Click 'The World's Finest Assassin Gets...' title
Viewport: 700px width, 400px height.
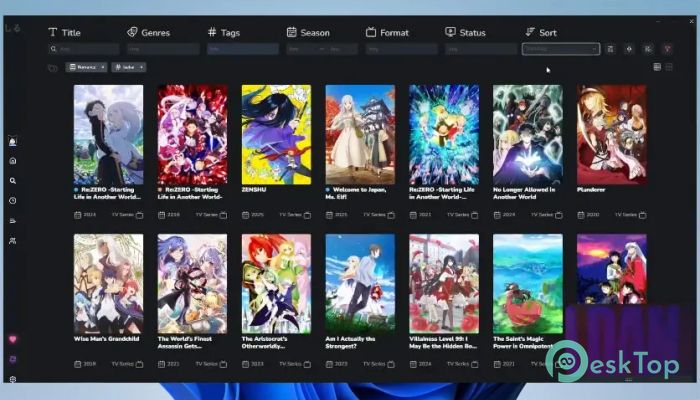click(185, 342)
